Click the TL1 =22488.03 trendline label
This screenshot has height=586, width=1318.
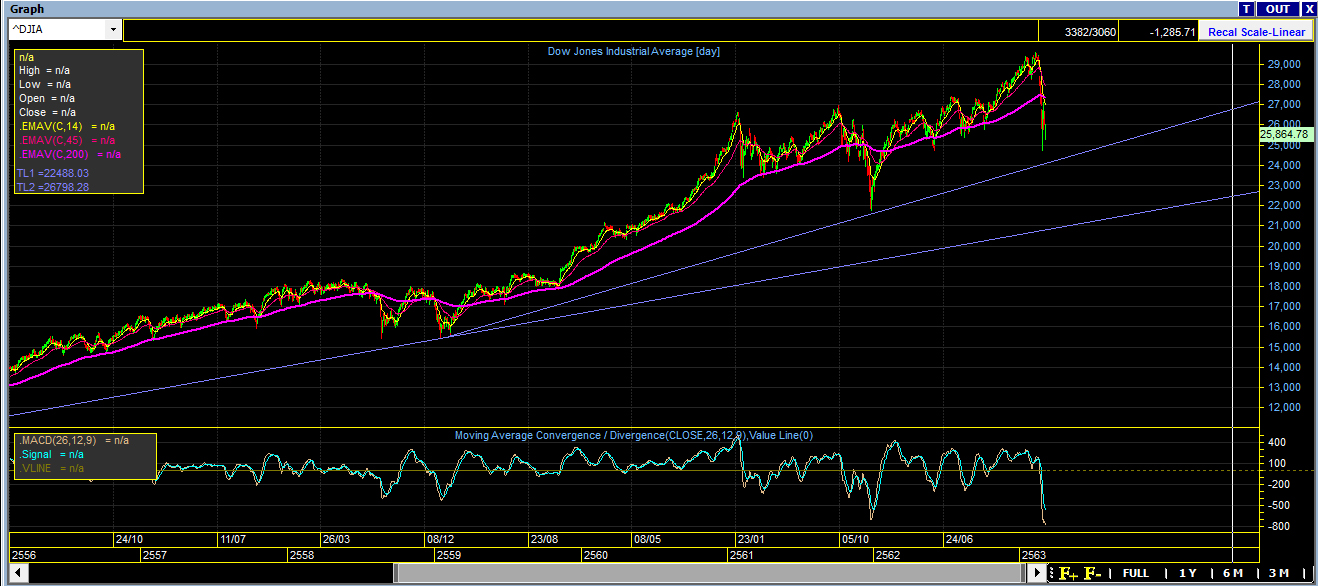click(x=53, y=173)
